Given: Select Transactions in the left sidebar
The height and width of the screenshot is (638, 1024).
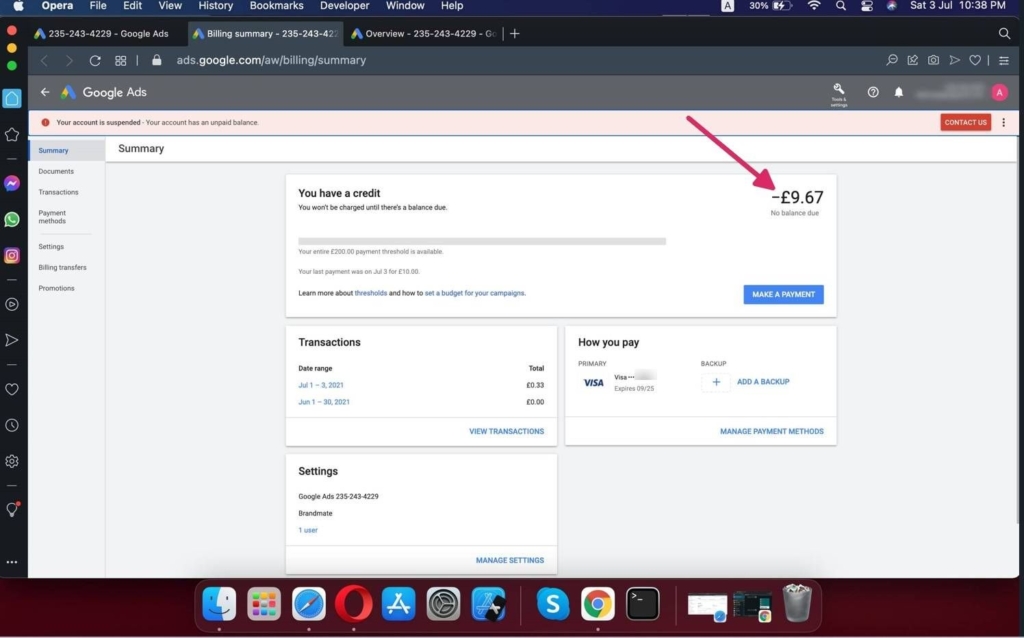Looking at the screenshot, I should click(x=58, y=192).
